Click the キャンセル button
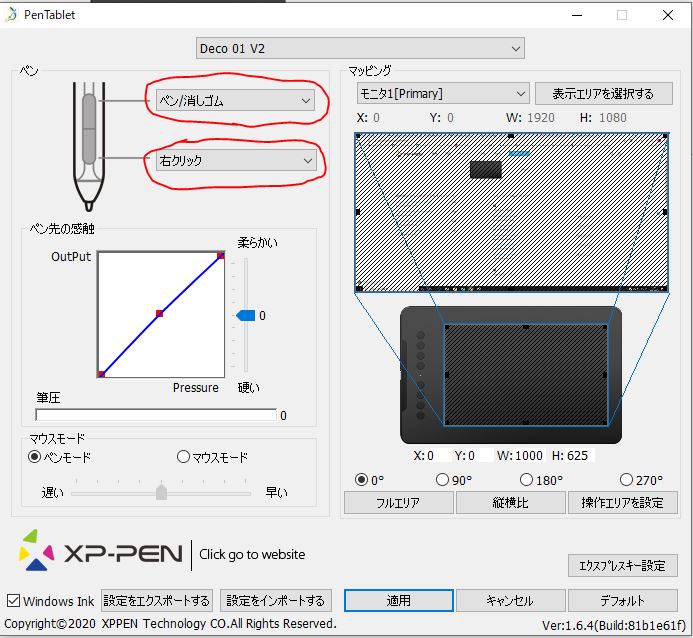 tap(510, 600)
